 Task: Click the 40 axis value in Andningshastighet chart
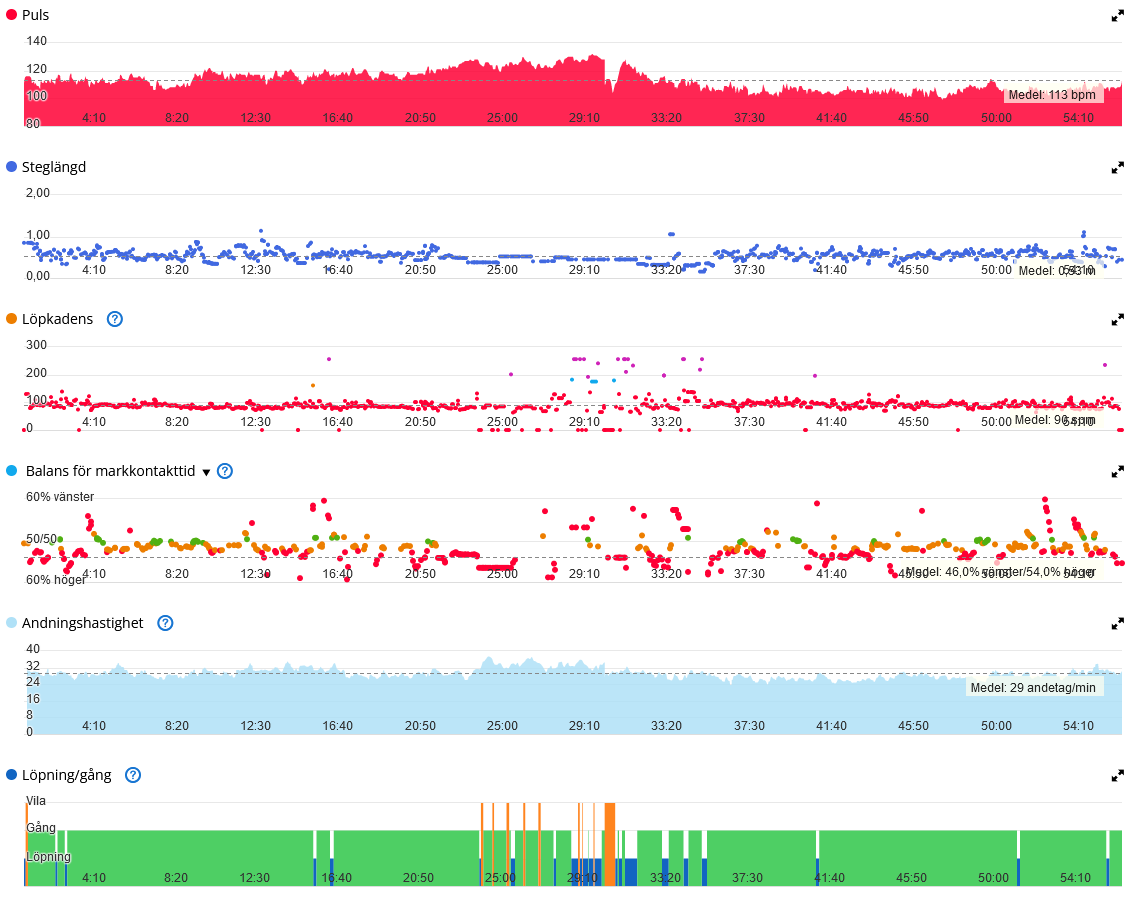[33, 649]
